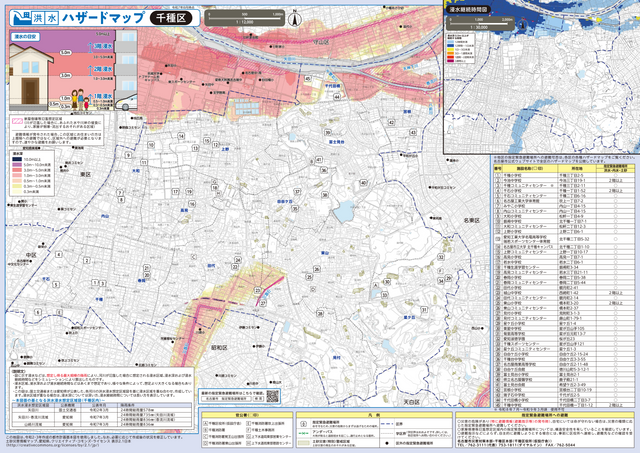Click the 浸水継続時間図 inset map title
Image resolution: width=640 pixels, height=453 pixels.
point(468,9)
